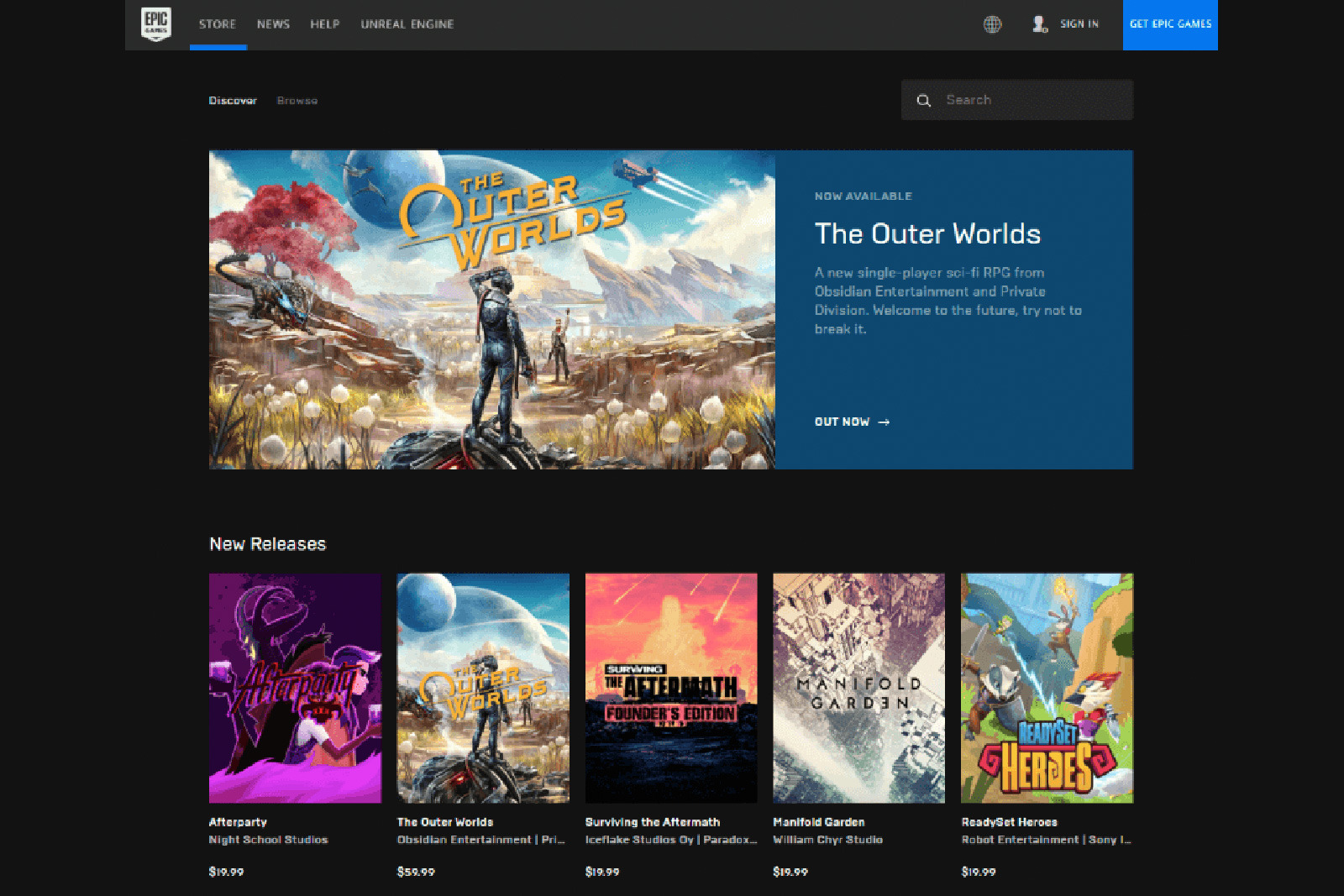Switch to the Browse tab

[x=297, y=101]
